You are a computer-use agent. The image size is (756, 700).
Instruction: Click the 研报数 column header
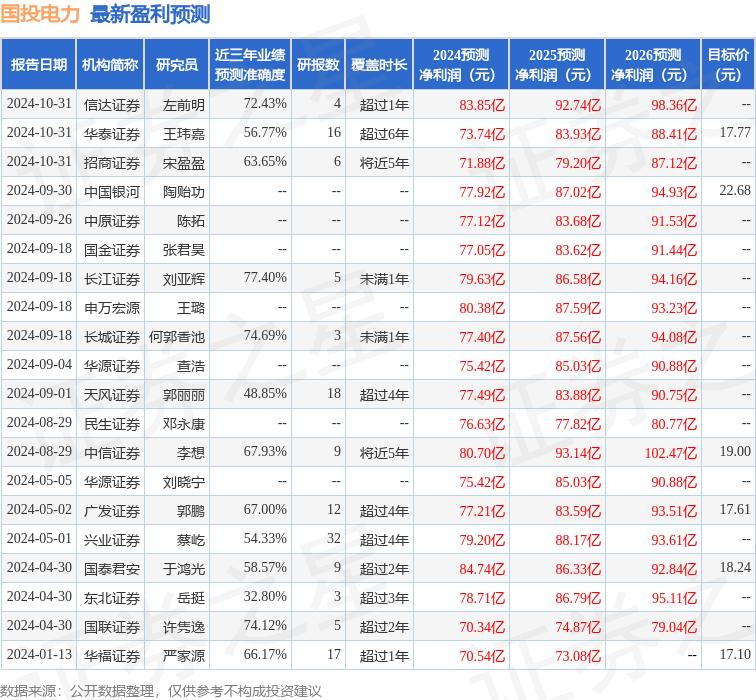318,65
